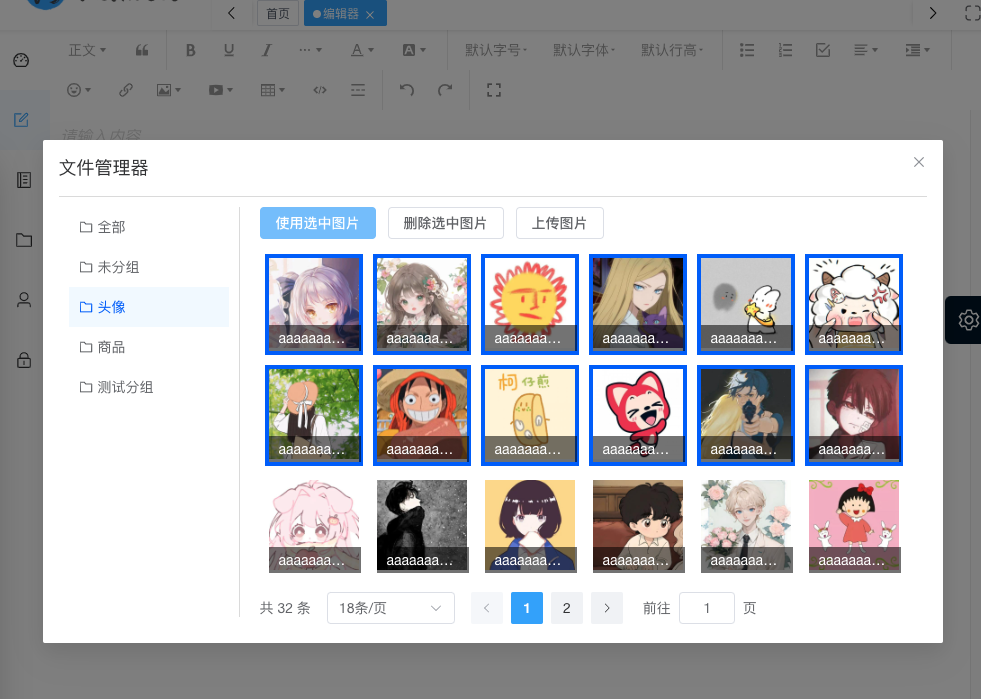Insert a link using the chain icon
981x699 pixels.
126,90
